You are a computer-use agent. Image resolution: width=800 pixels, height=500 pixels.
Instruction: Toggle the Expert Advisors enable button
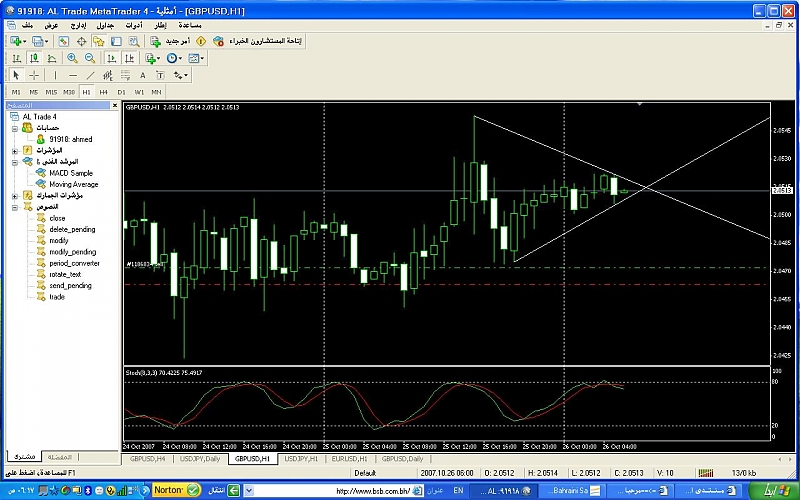(257, 41)
